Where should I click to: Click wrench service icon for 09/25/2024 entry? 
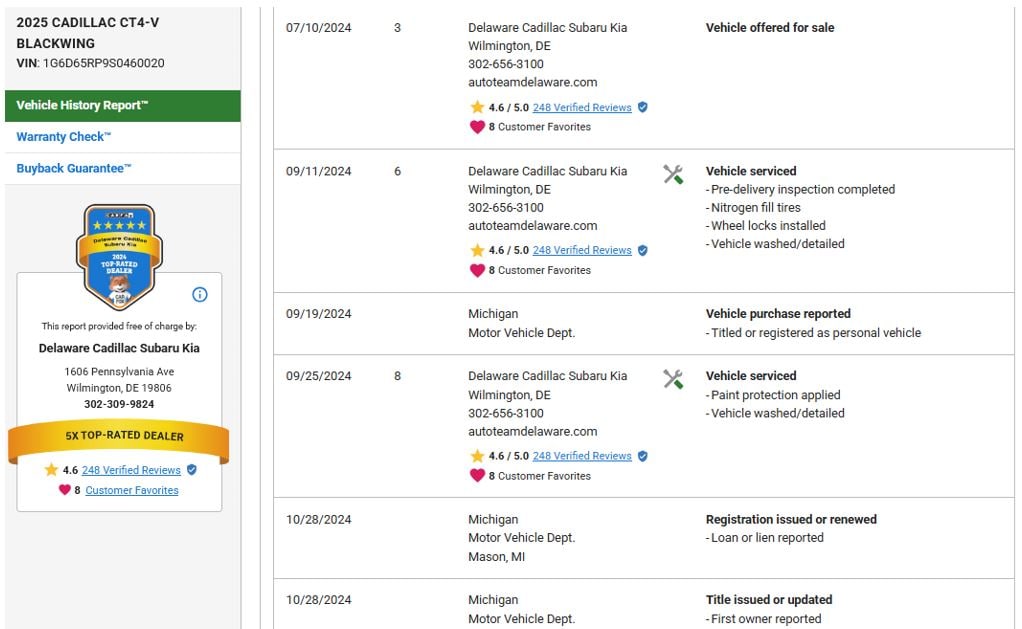(x=673, y=379)
